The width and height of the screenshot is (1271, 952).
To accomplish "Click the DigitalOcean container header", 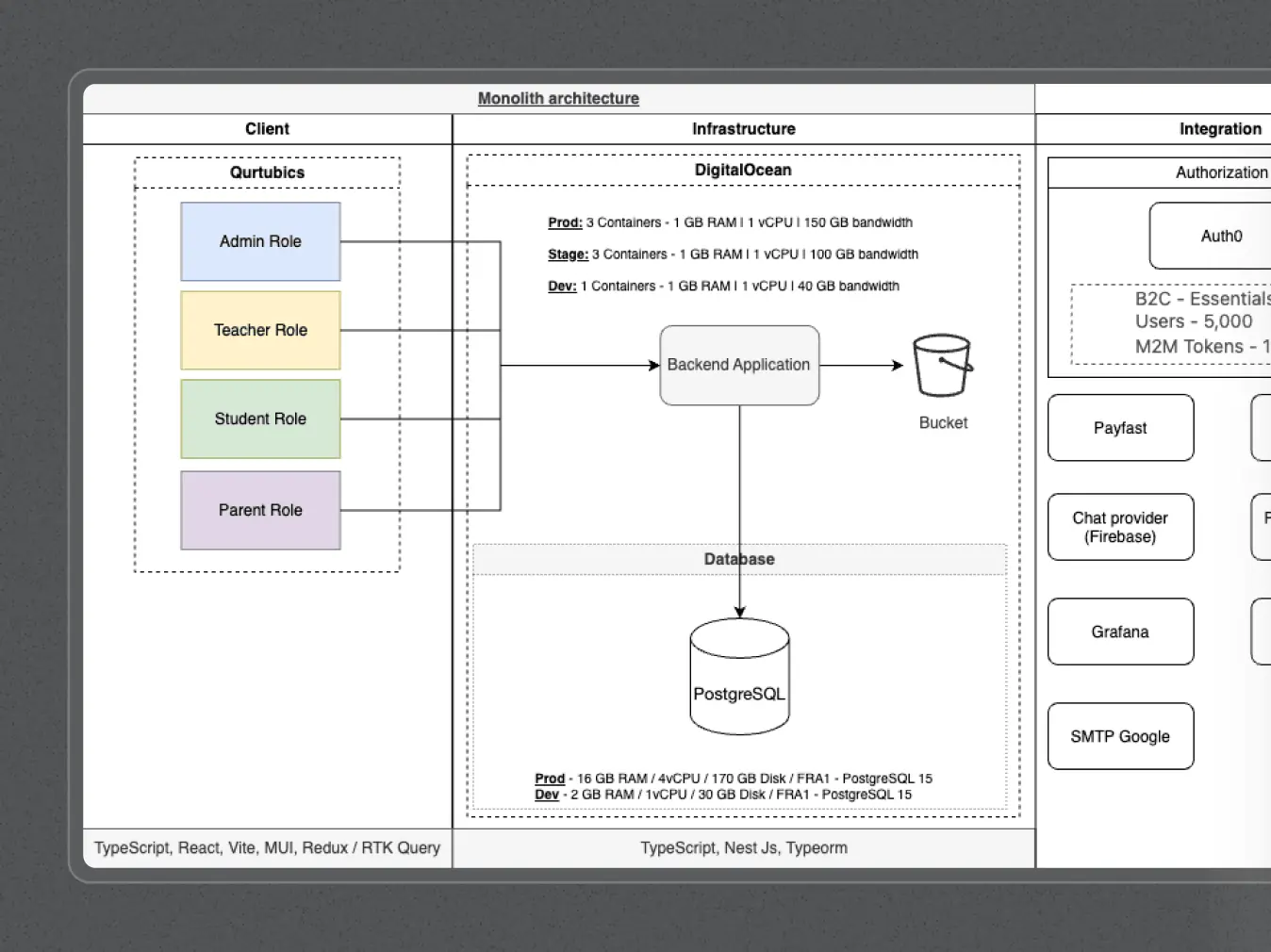I will (743, 170).
